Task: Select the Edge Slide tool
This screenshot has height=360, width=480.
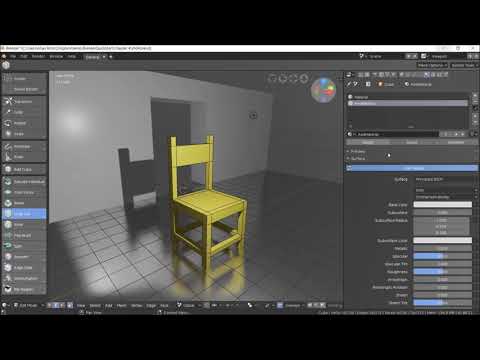Action: 24,268
